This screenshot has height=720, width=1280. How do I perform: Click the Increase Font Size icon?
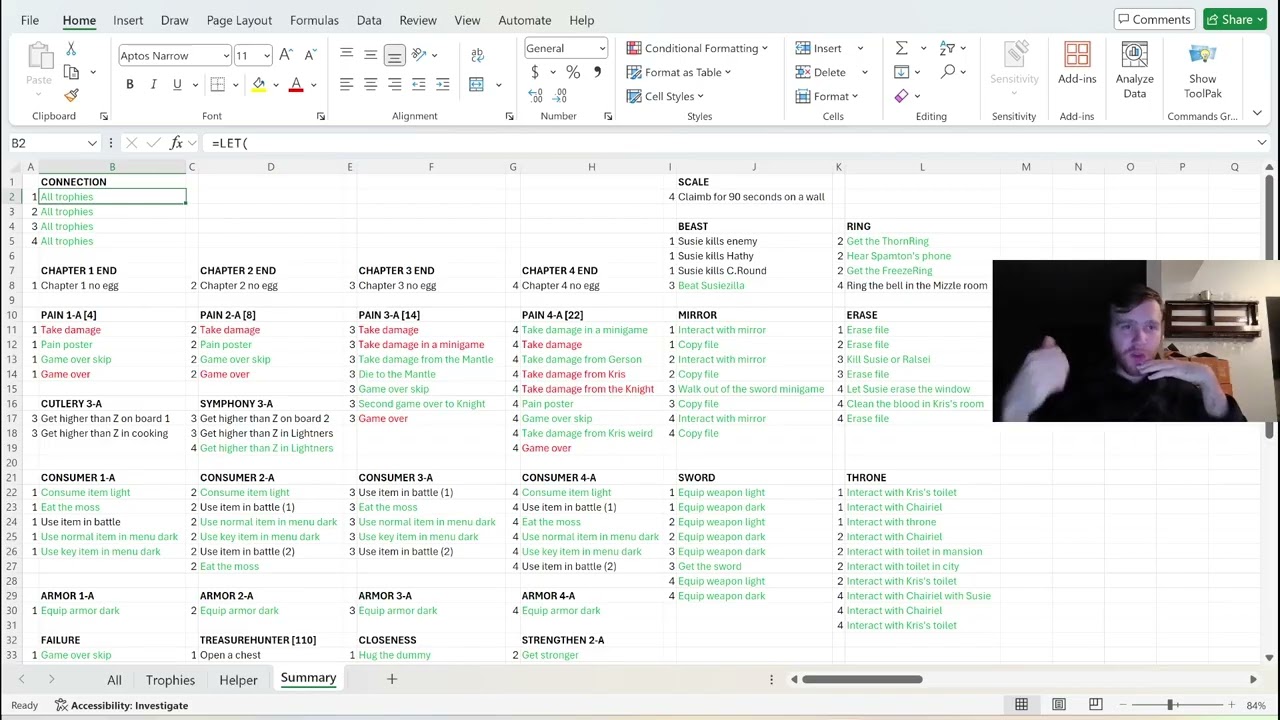point(286,55)
